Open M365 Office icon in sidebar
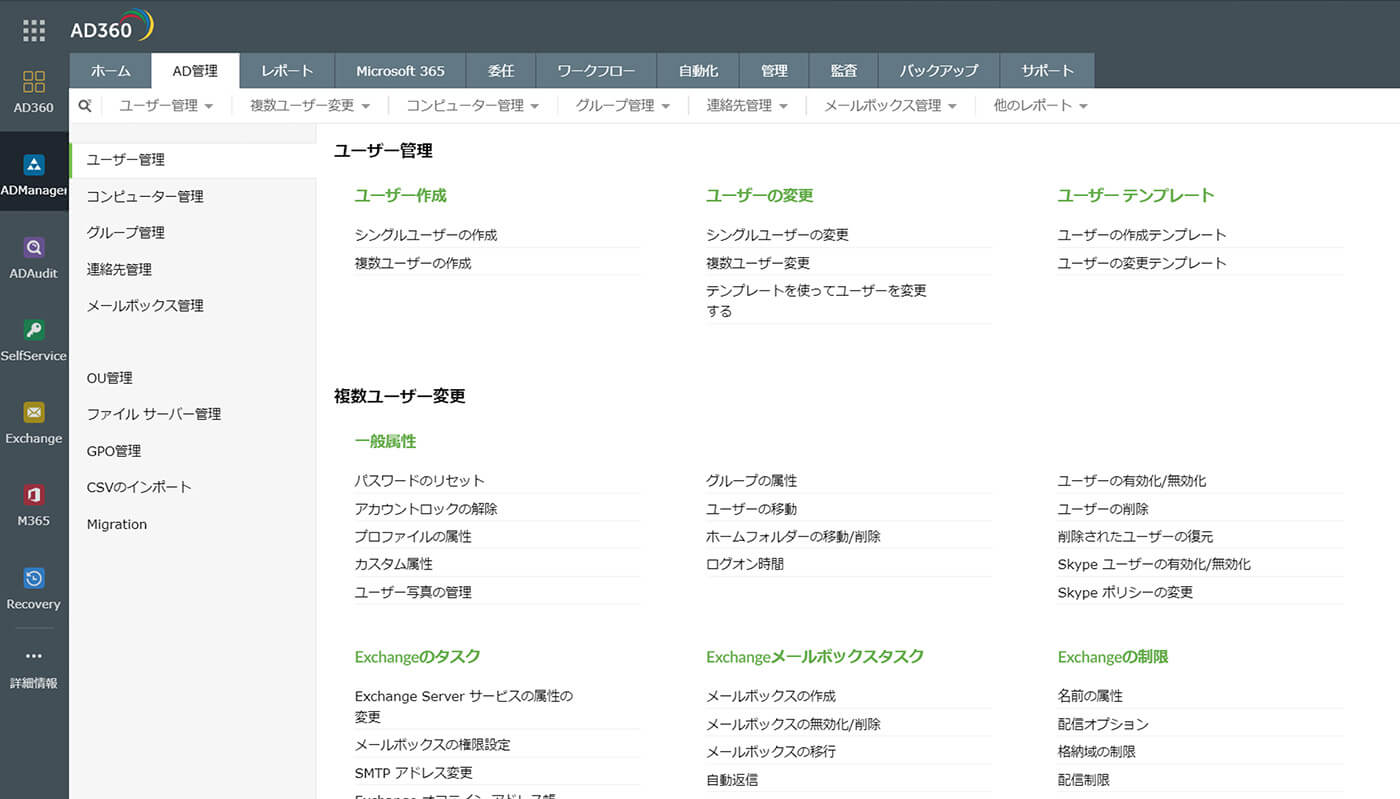The width and height of the screenshot is (1400, 799). [34, 495]
